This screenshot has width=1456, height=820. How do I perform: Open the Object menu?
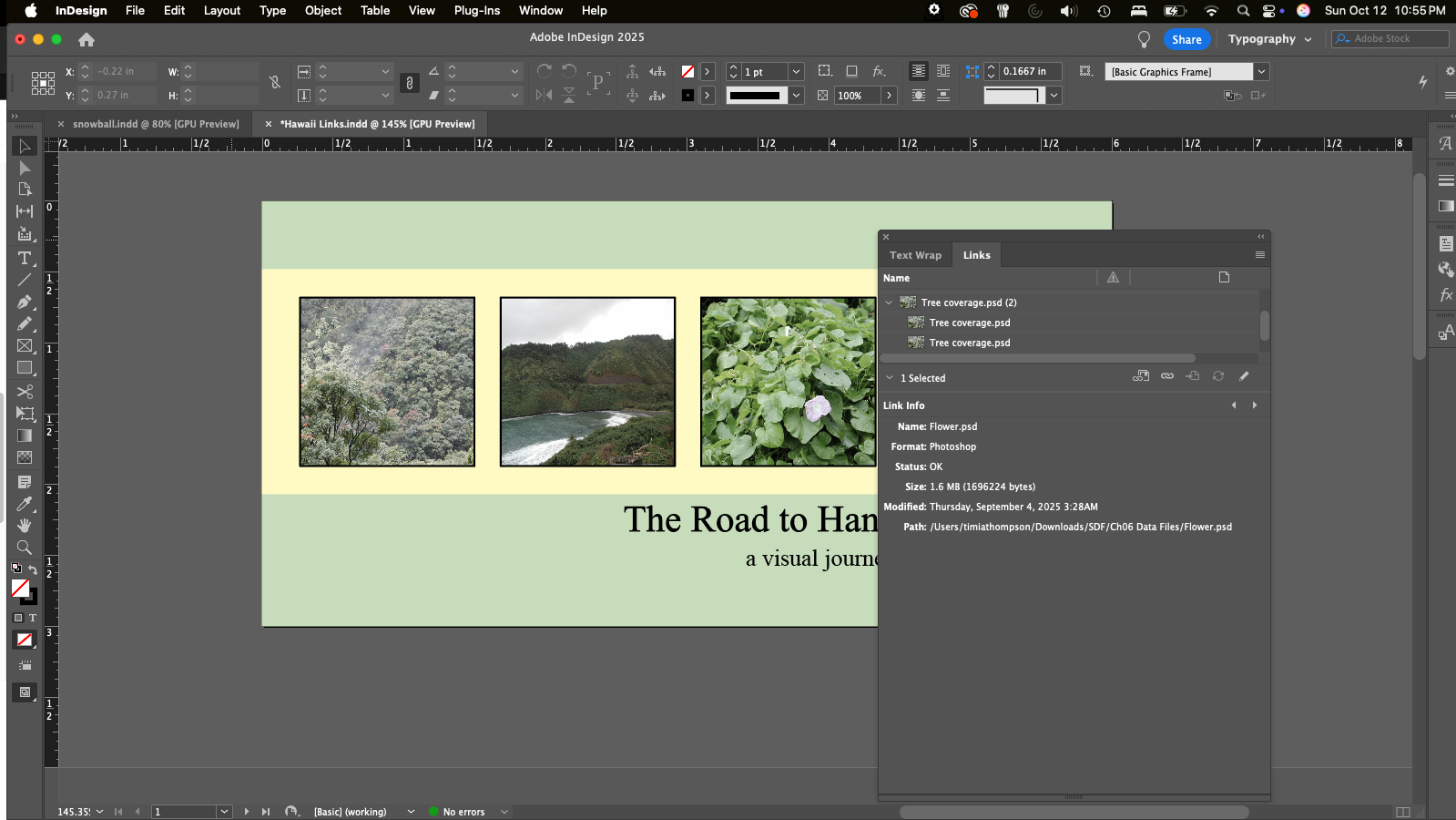323,11
